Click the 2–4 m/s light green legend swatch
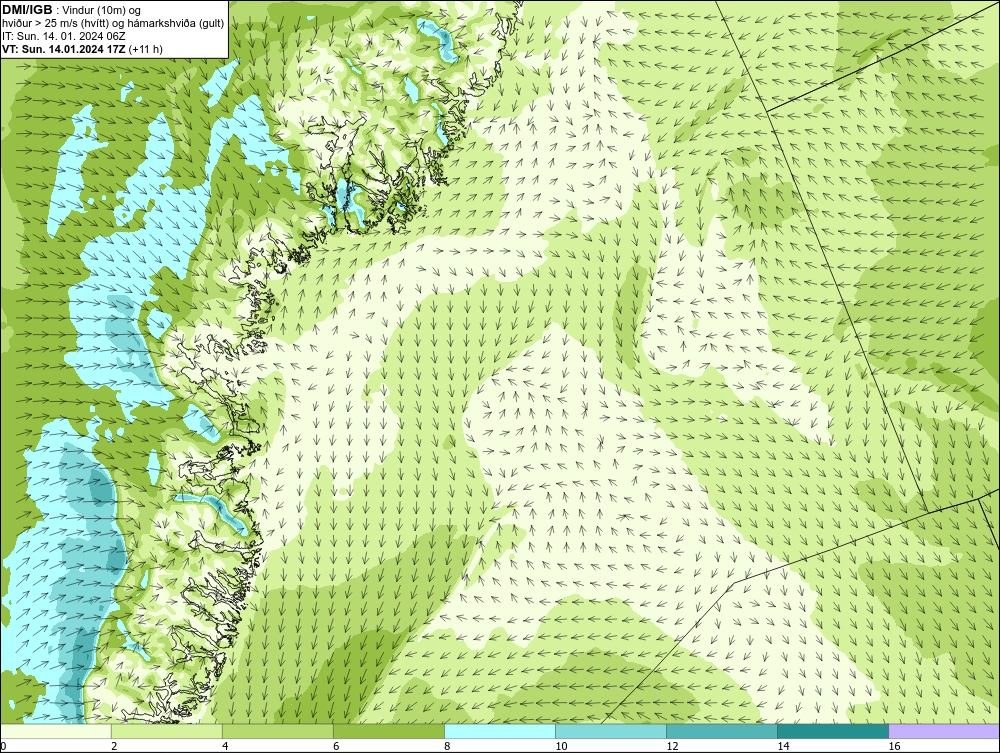The image size is (1000, 753). coord(167,731)
